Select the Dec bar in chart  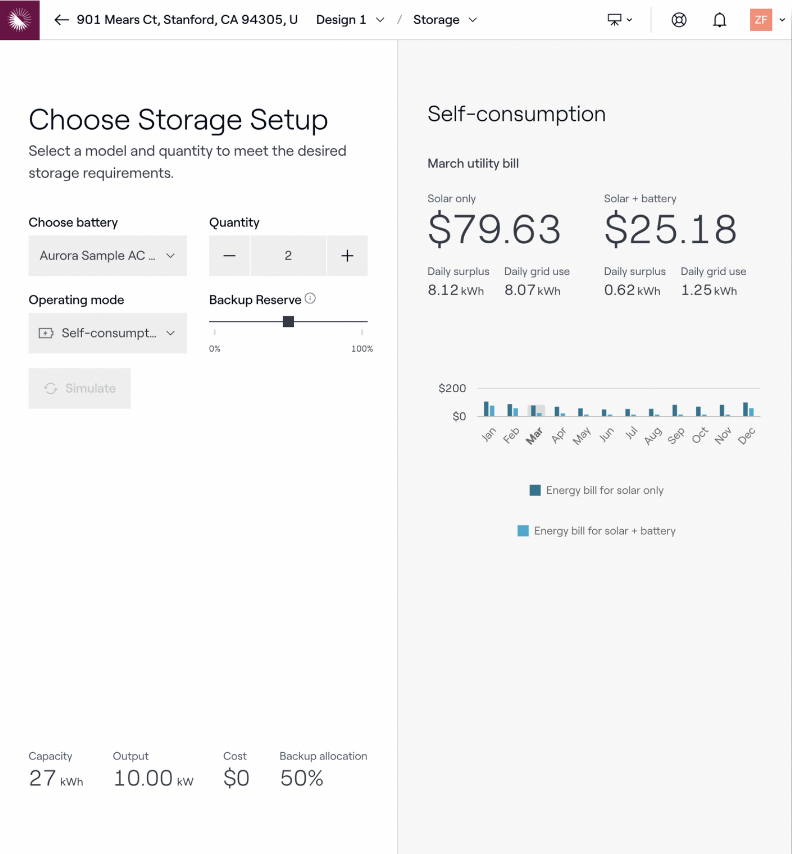pyautogui.click(x=748, y=409)
